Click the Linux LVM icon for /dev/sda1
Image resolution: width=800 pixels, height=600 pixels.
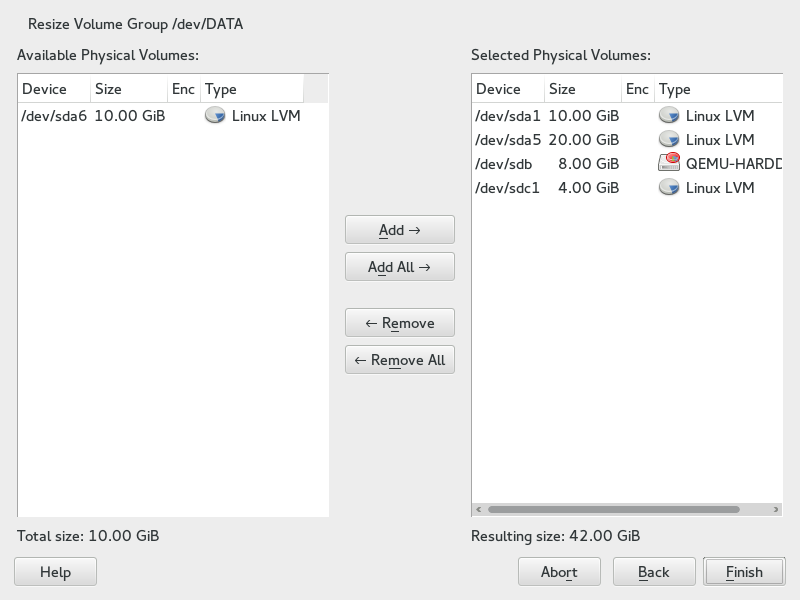pyautogui.click(x=668, y=116)
